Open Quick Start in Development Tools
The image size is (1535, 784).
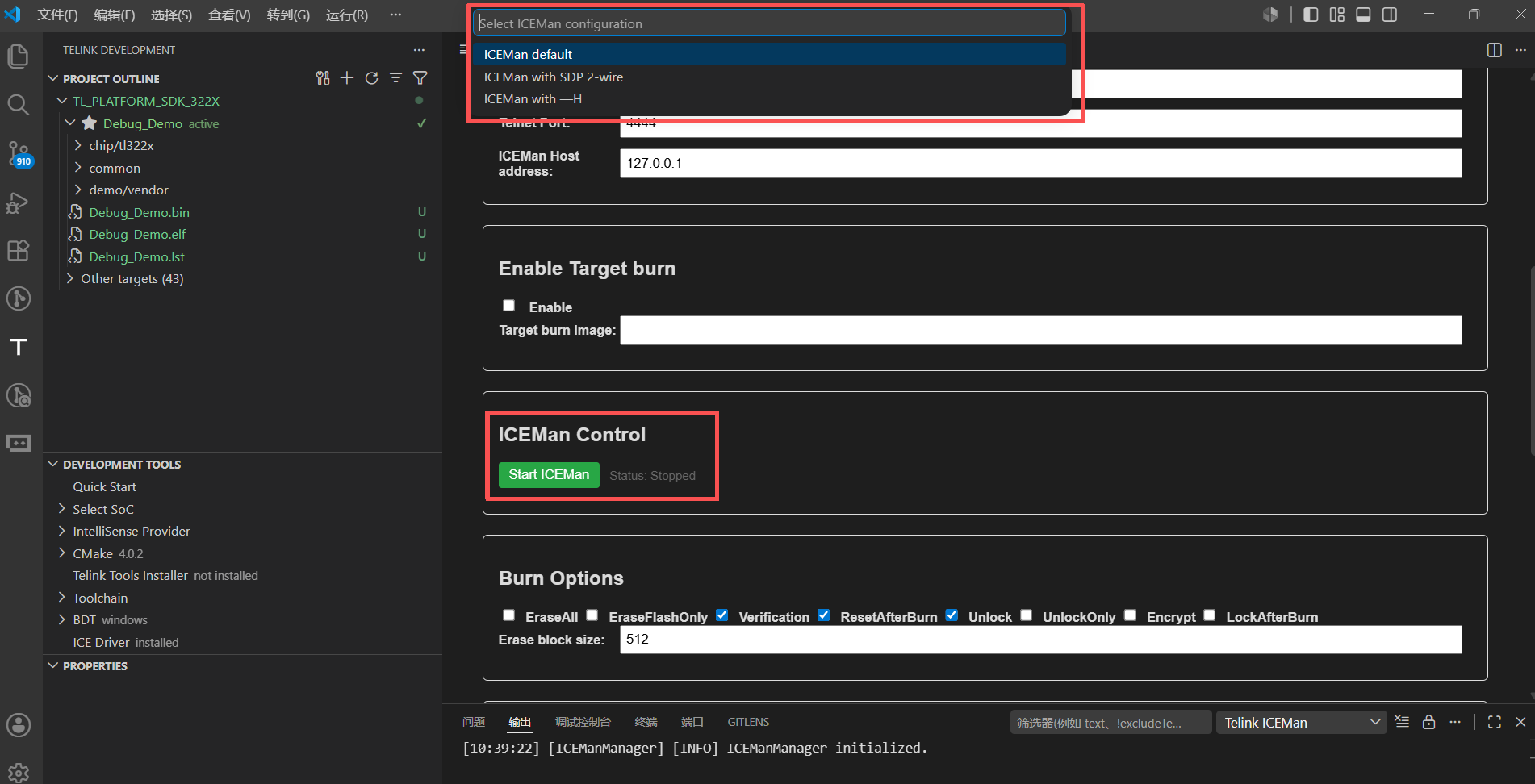104,486
